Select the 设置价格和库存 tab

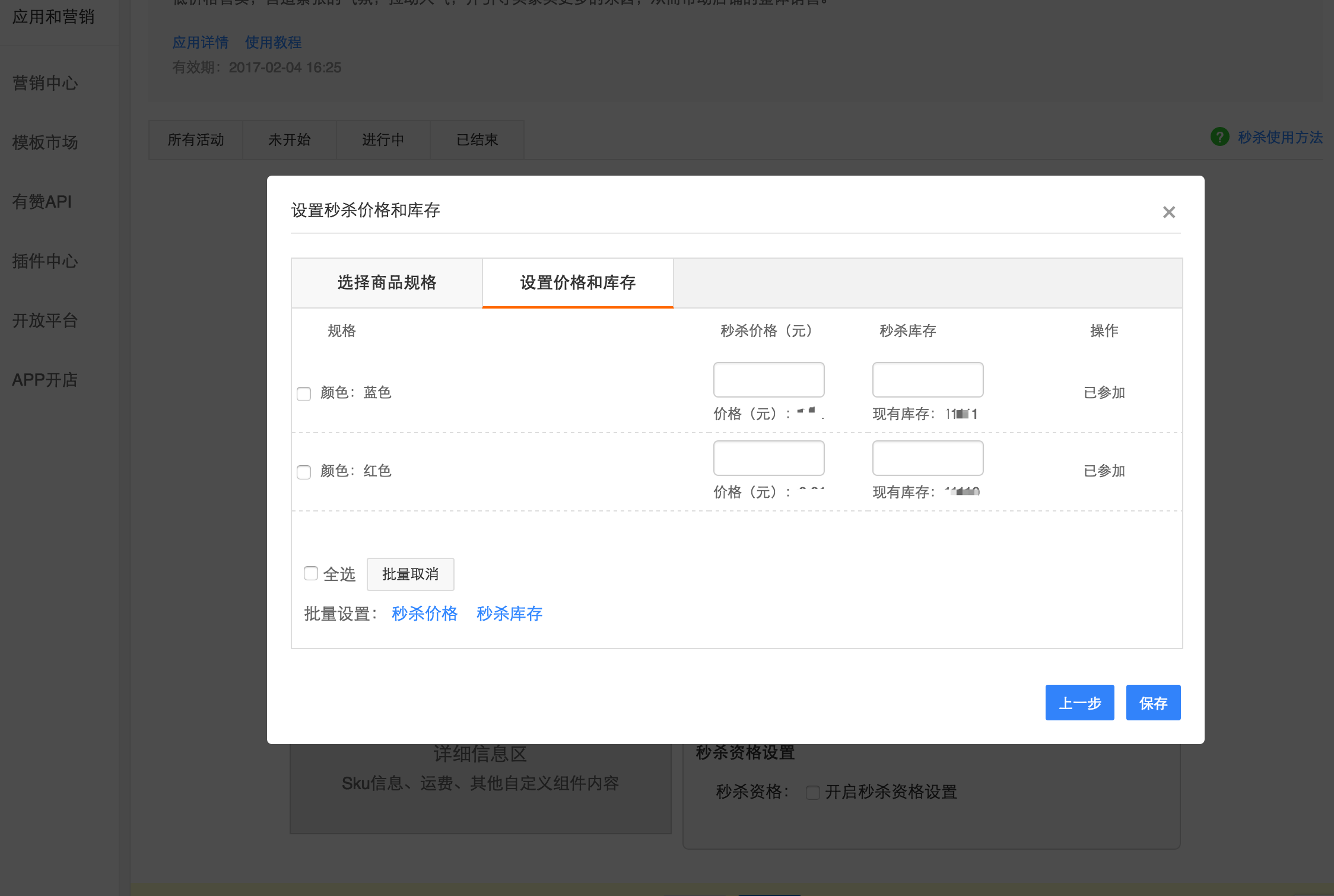pyautogui.click(x=578, y=283)
